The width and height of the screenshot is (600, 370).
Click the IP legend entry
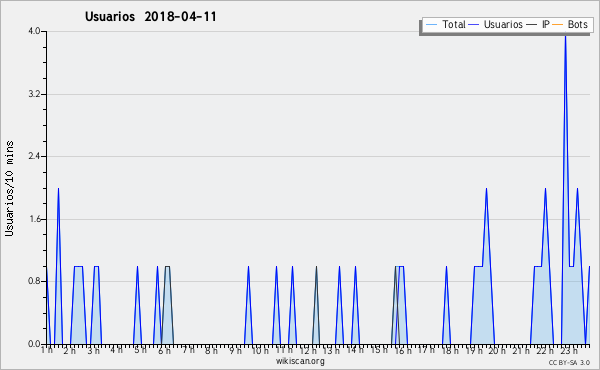tap(538, 24)
